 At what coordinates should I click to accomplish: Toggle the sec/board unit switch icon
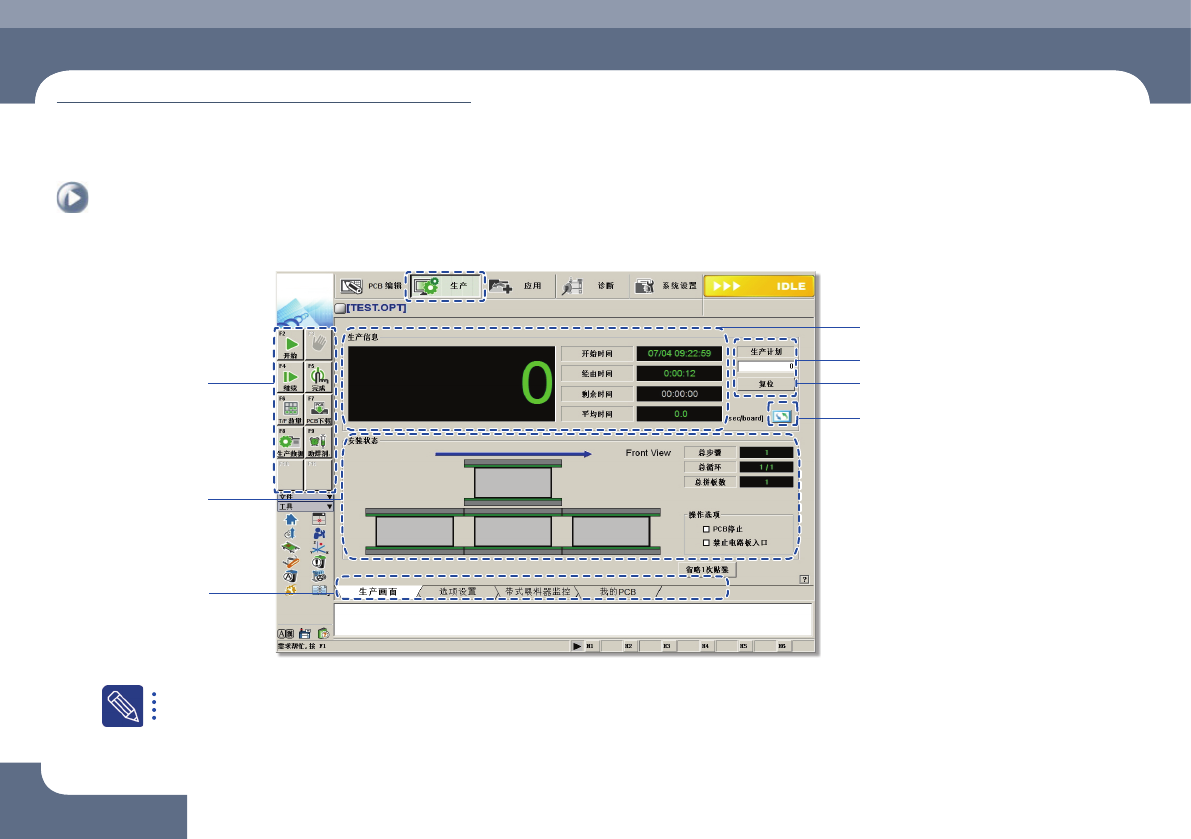pos(784,417)
